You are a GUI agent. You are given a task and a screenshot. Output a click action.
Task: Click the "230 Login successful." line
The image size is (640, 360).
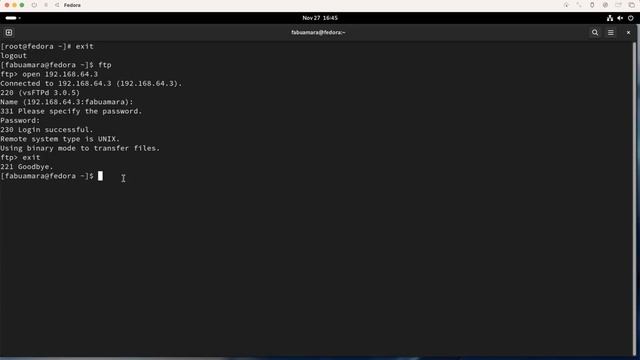47,130
